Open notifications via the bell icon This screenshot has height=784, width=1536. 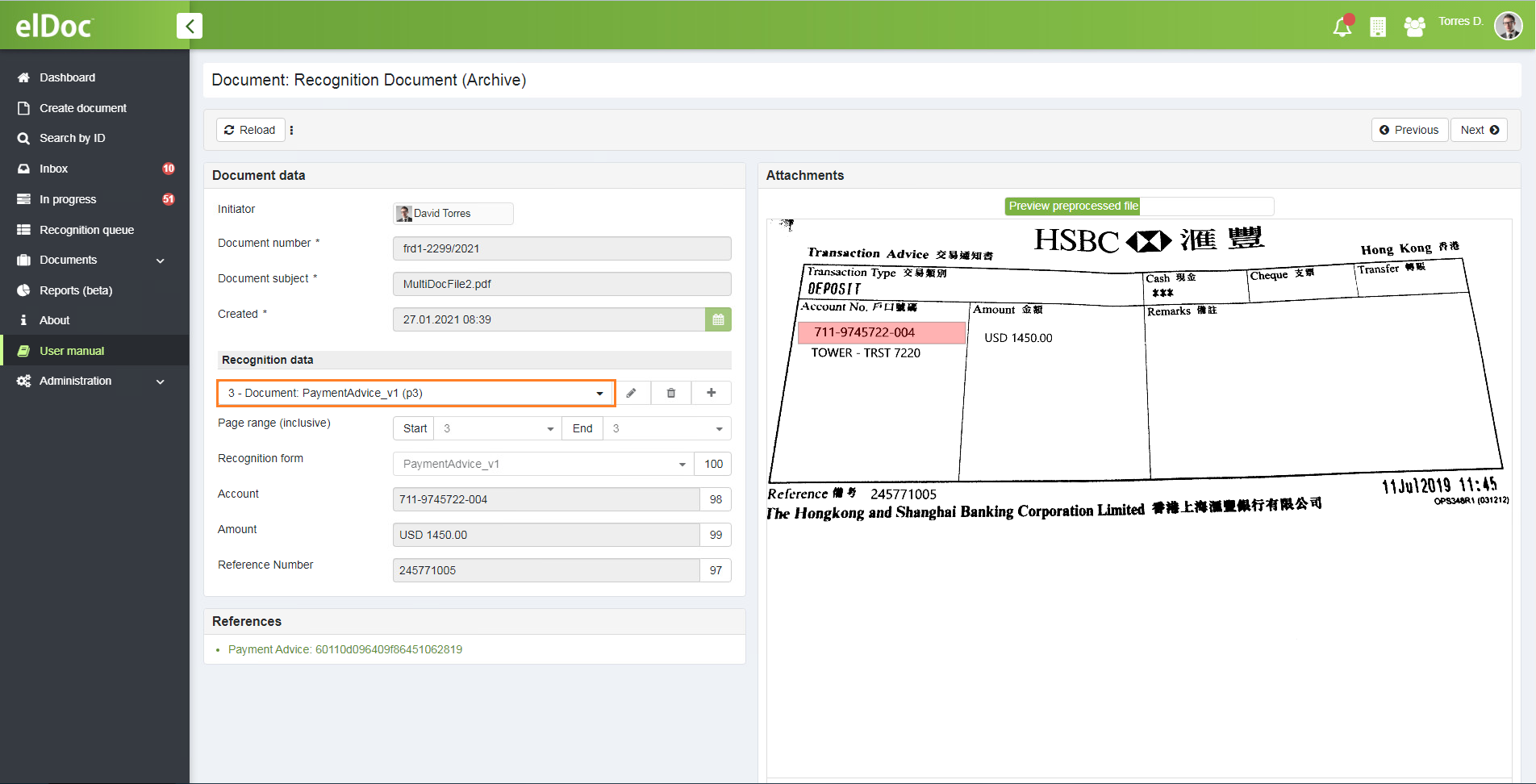[1342, 25]
